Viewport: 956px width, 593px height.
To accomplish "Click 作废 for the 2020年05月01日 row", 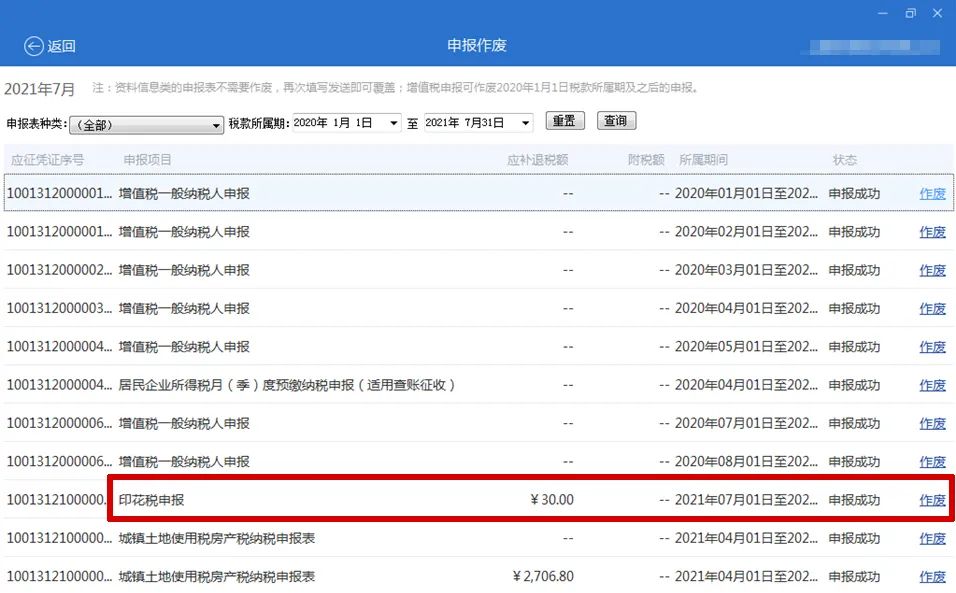I will 932,347.
